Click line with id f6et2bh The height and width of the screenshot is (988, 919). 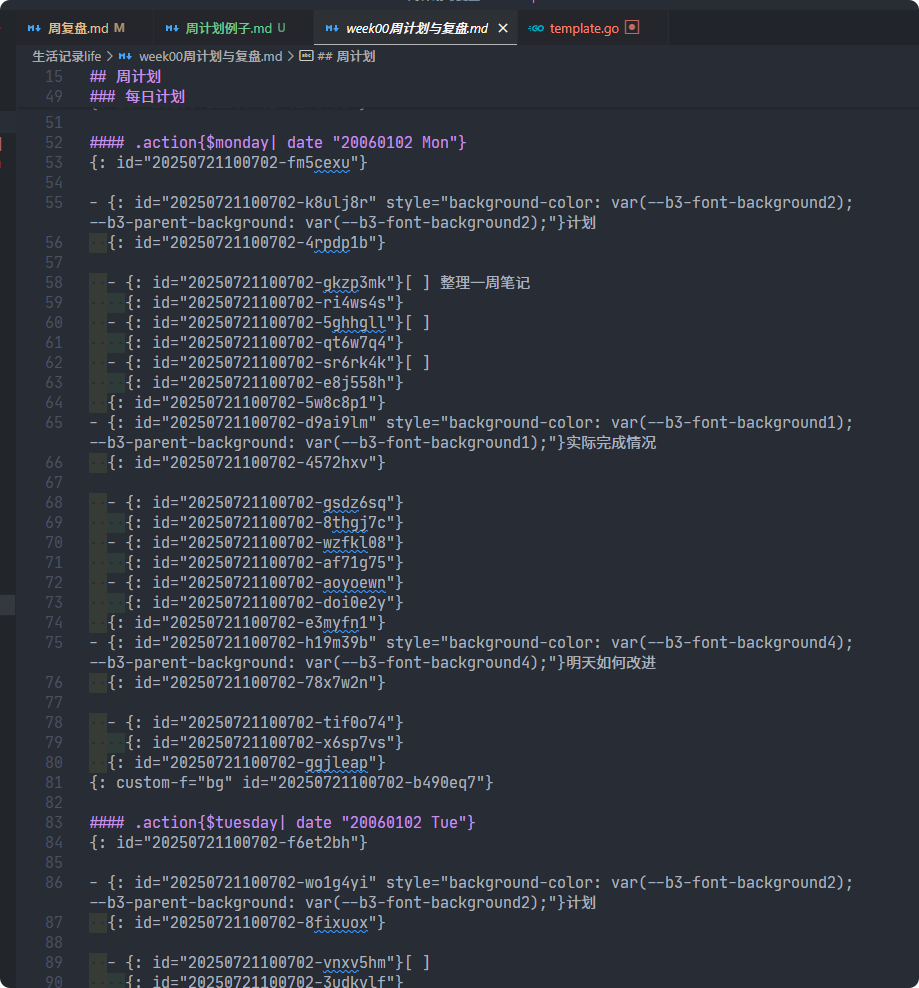228,842
